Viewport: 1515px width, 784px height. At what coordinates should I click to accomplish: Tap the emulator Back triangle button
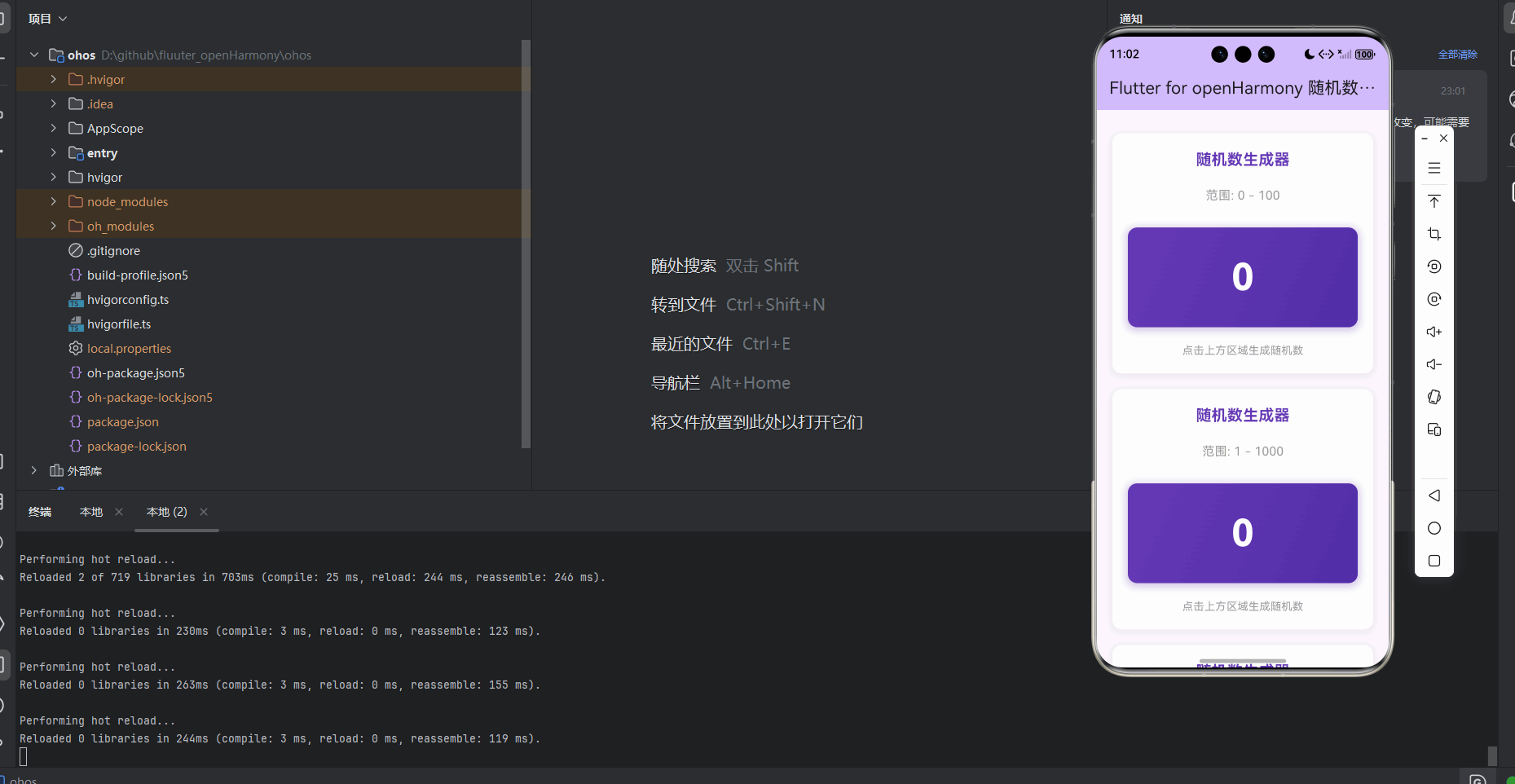pyautogui.click(x=1434, y=496)
